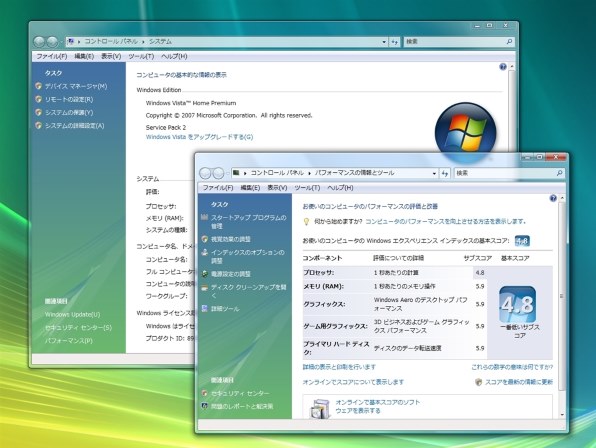This screenshot has height=448, width=596.
Task: Click Forward button in System window
Action: pos(52,41)
